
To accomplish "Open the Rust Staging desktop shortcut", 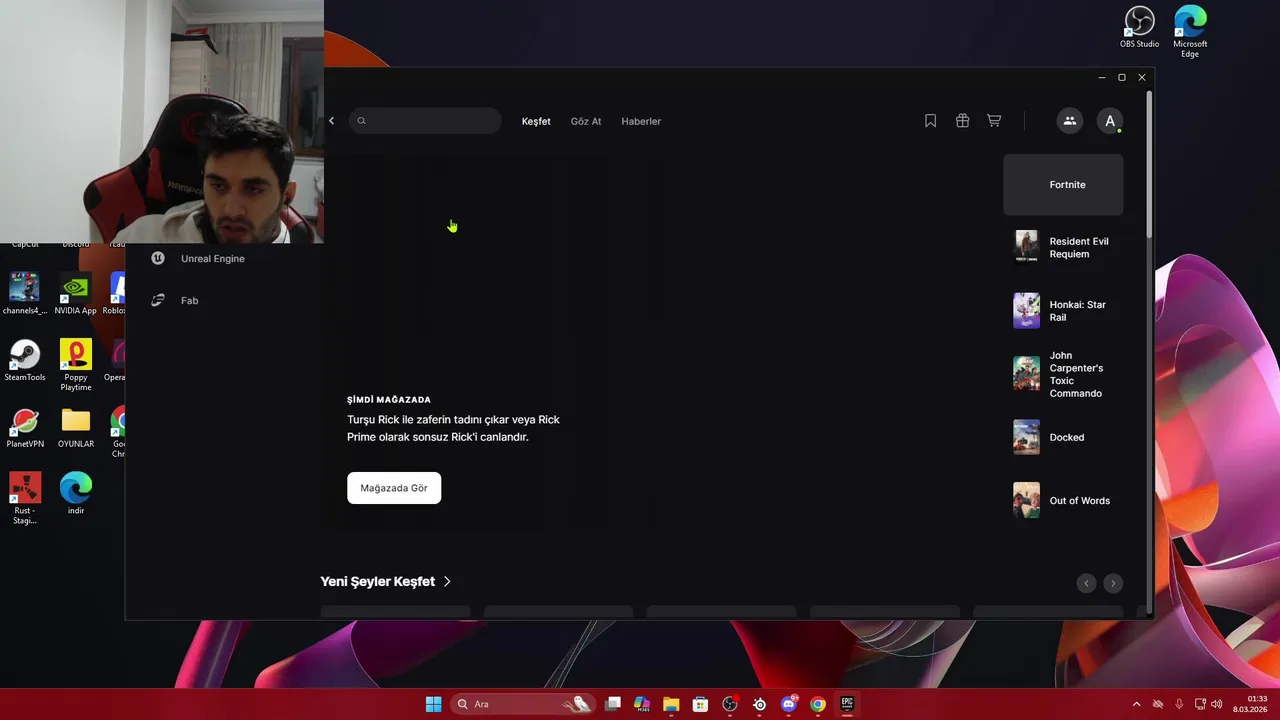I will pyautogui.click(x=24, y=499).
